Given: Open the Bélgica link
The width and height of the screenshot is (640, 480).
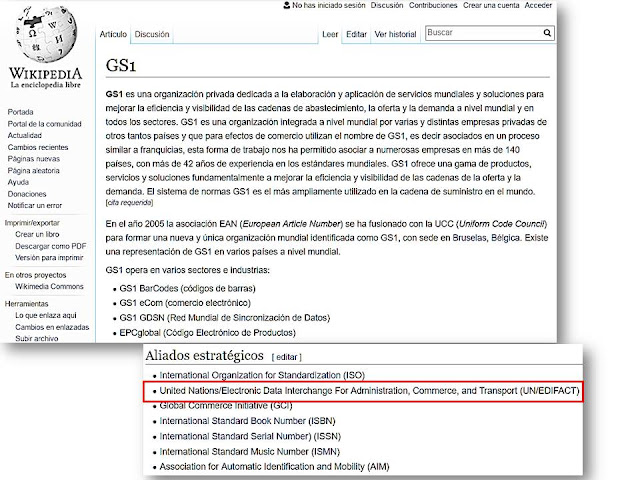Looking at the screenshot, I should pos(506,238).
